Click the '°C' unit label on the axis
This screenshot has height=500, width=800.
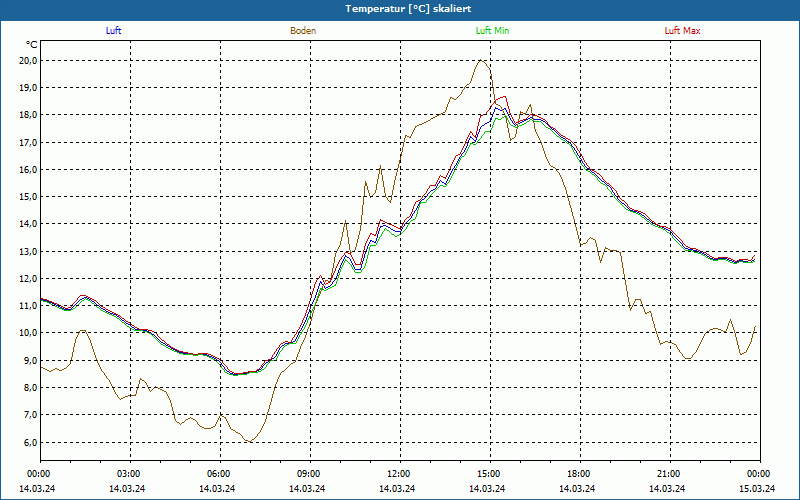tap(32, 45)
